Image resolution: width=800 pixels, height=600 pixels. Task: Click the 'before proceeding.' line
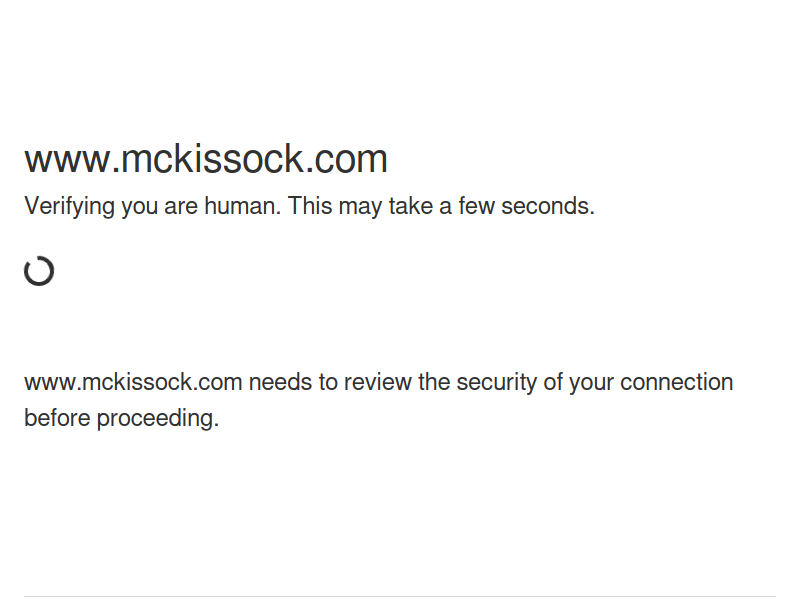(121, 418)
